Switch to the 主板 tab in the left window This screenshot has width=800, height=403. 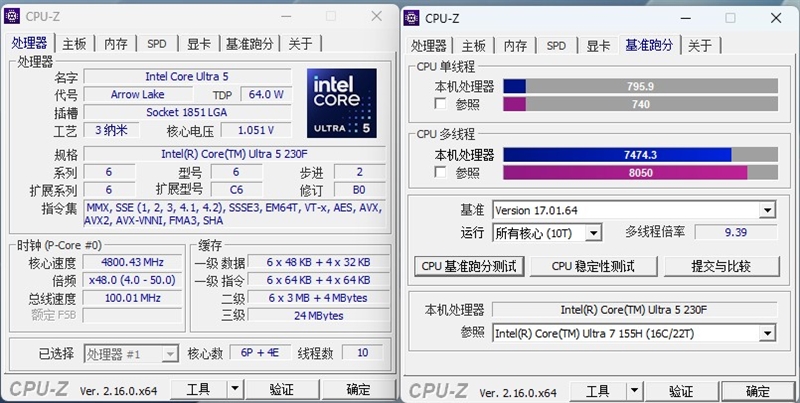point(75,44)
